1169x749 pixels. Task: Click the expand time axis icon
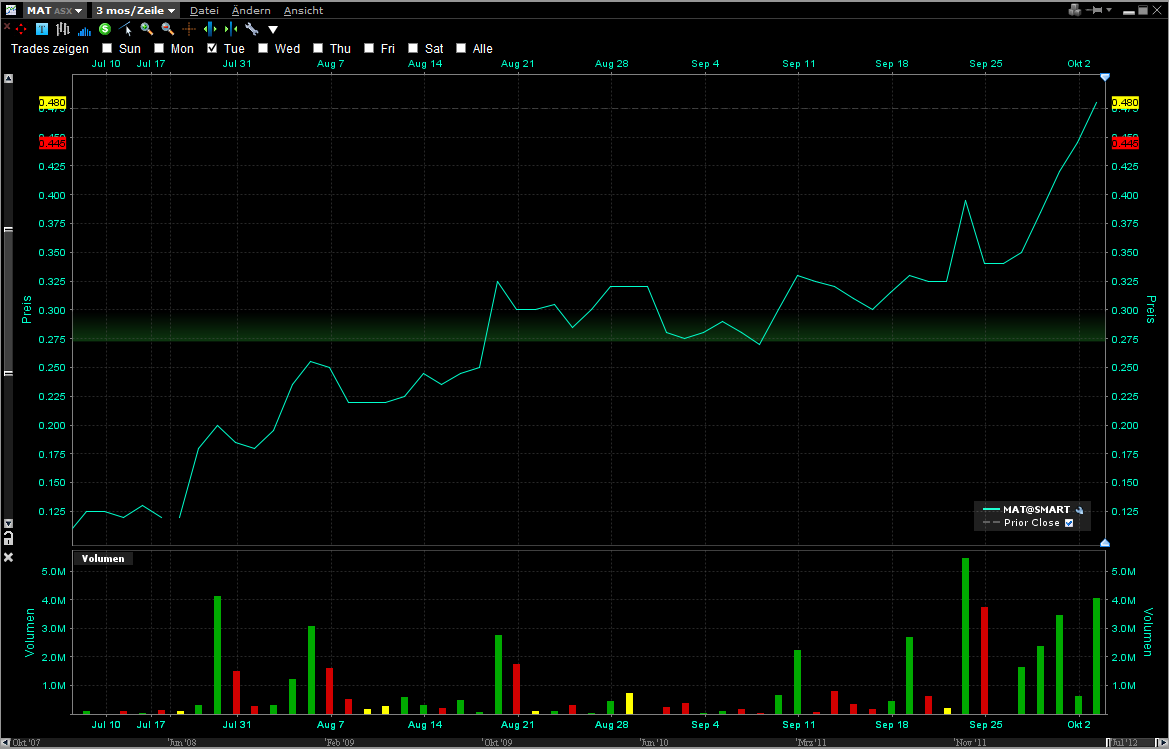(x=209, y=29)
